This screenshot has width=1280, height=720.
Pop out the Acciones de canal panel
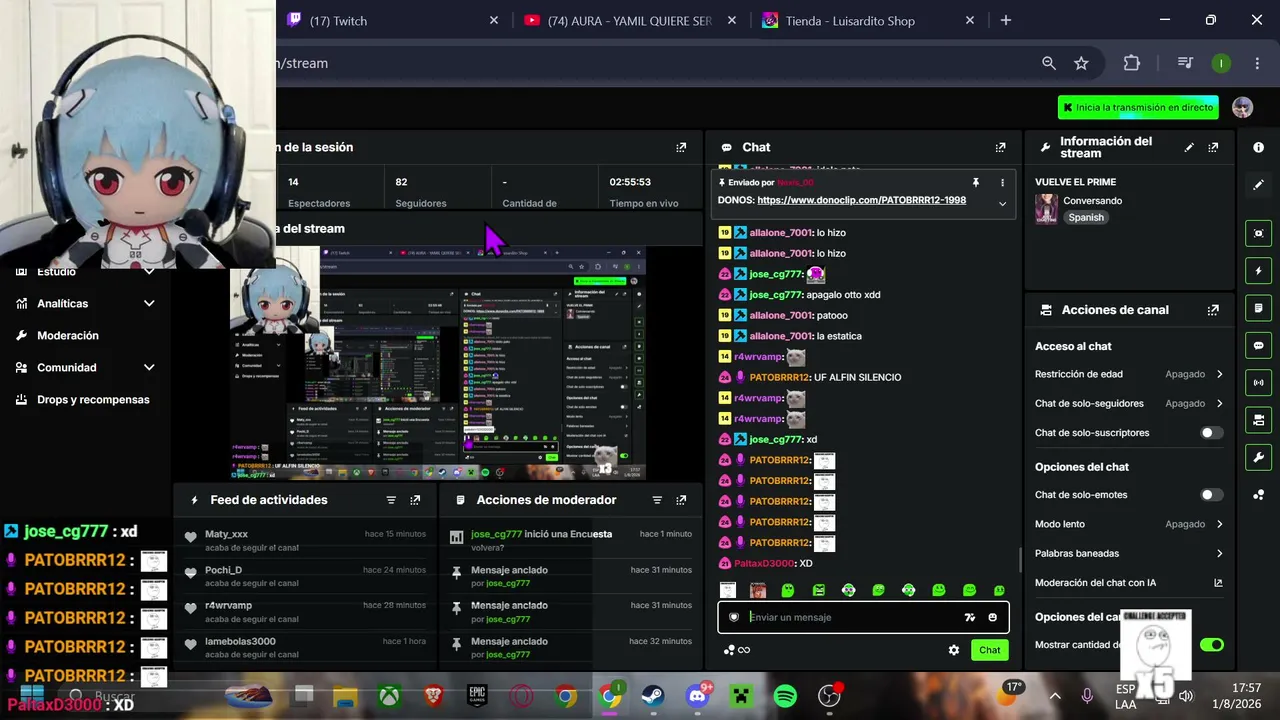click(1213, 310)
